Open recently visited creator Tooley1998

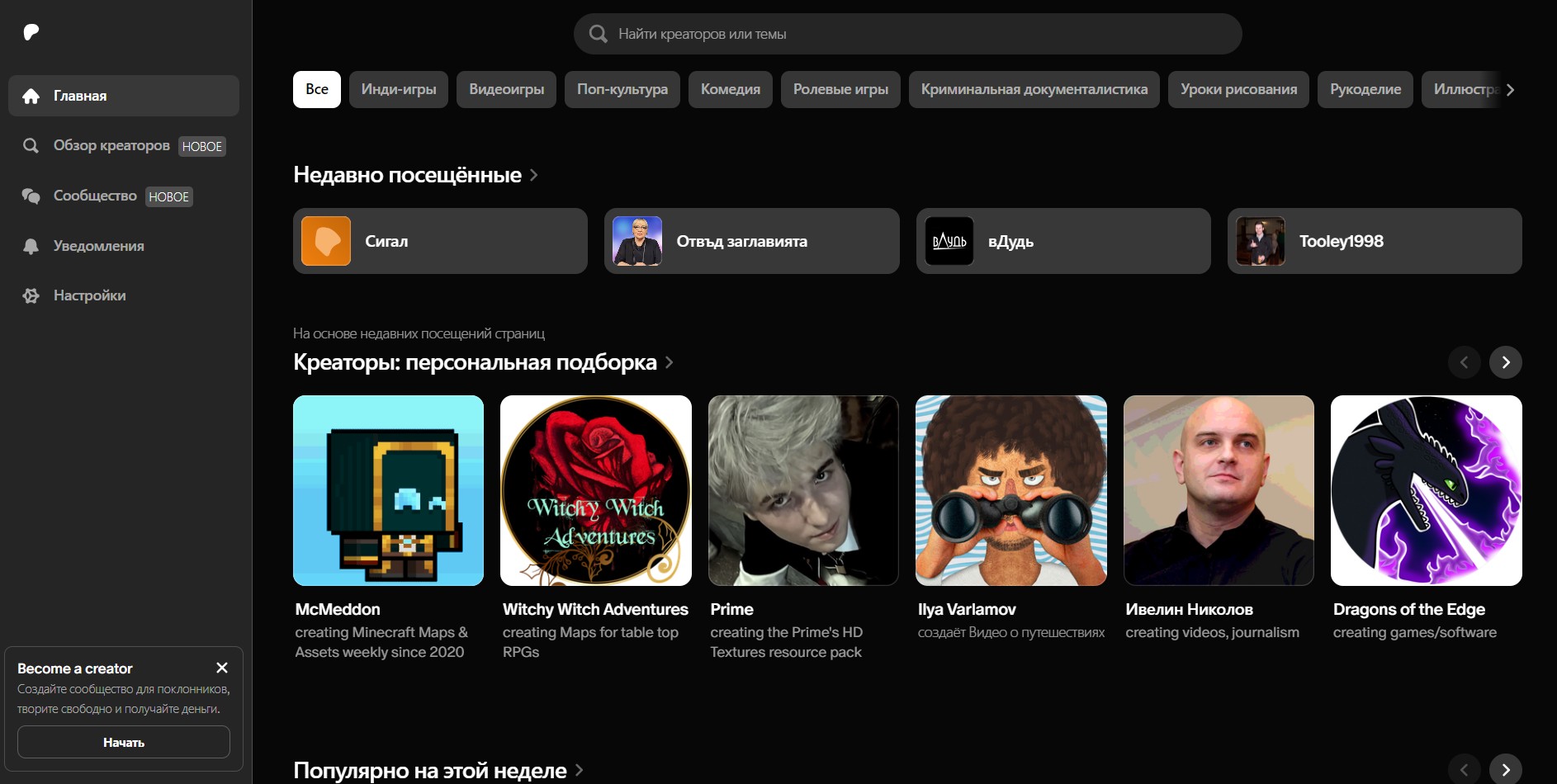coord(1375,241)
